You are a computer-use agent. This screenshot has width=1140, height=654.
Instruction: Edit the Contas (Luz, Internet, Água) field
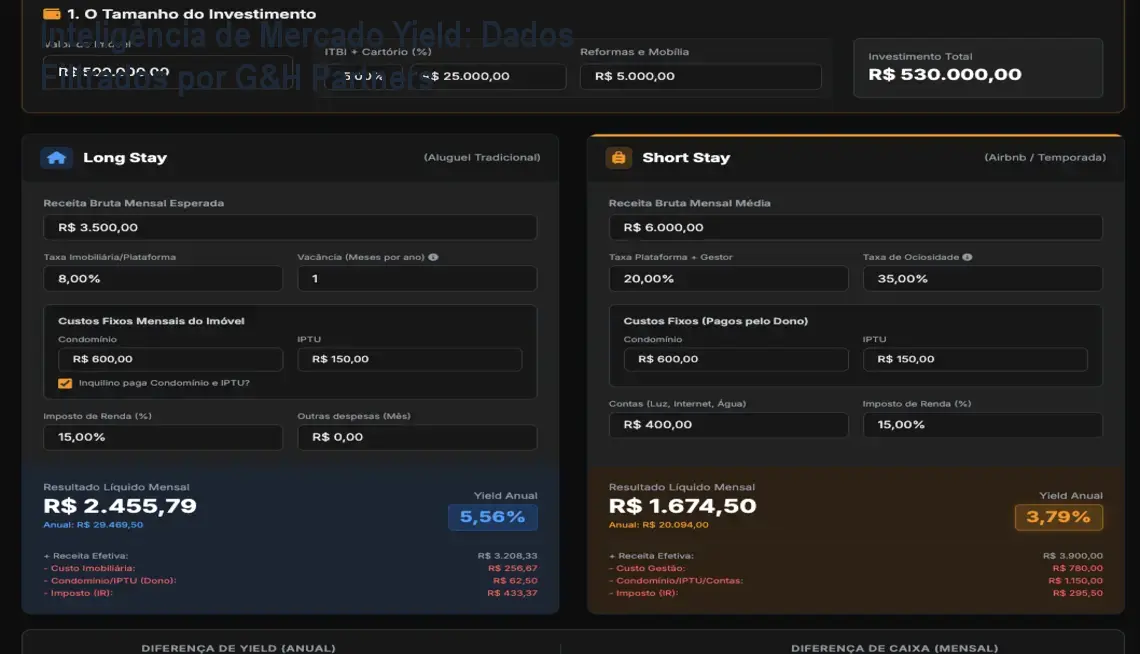click(x=728, y=424)
